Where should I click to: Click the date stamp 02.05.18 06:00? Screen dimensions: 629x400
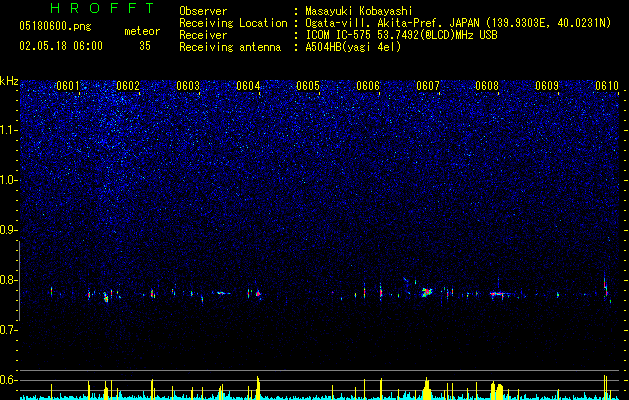coord(61,46)
